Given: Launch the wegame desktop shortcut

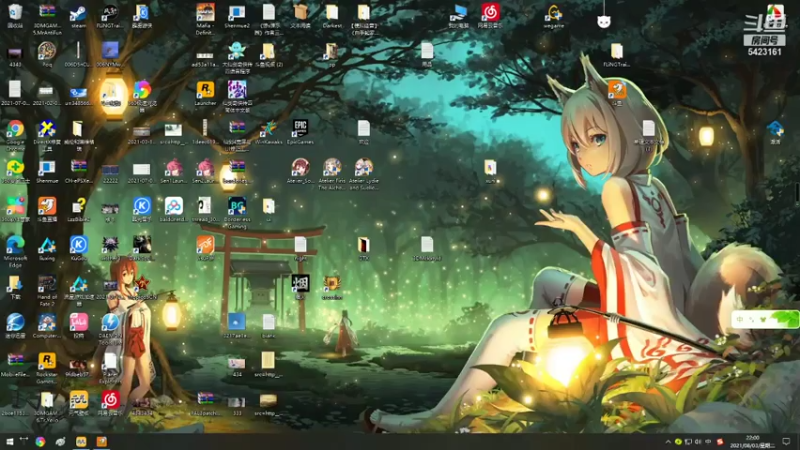Looking at the screenshot, I should (x=554, y=15).
